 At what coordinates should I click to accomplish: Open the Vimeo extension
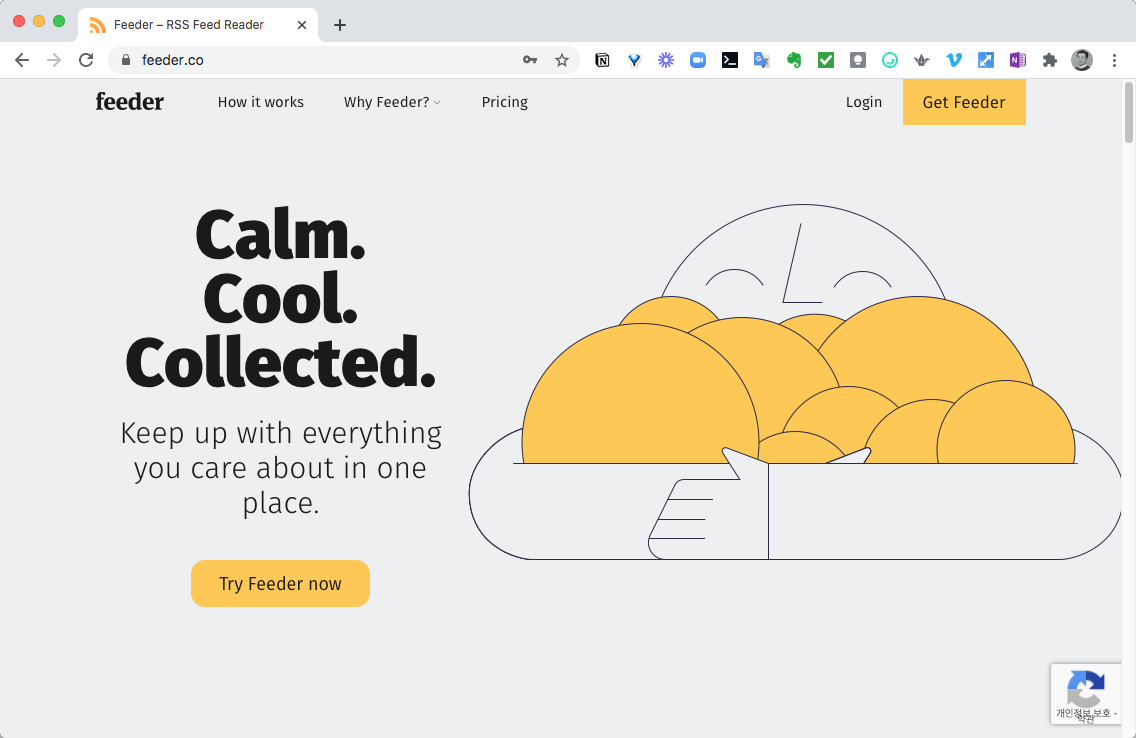click(x=954, y=60)
